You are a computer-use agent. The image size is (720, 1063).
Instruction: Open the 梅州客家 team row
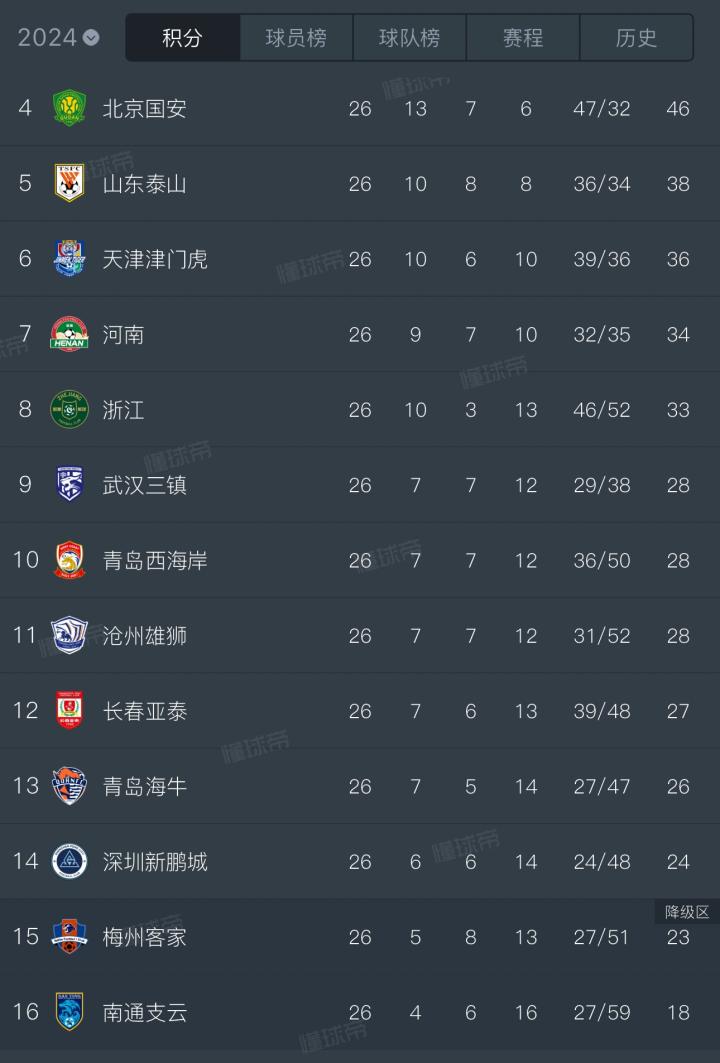(x=360, y=937)
